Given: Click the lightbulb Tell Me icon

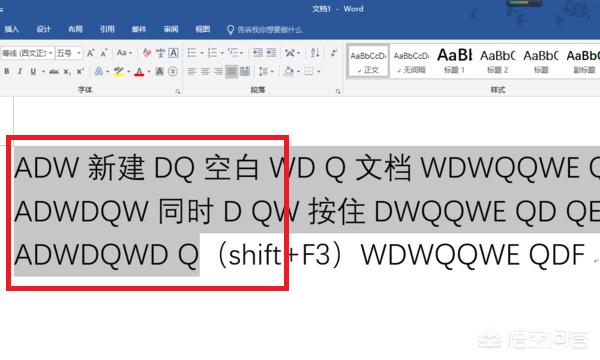Looking at the screenshot, I should [230, 30].
